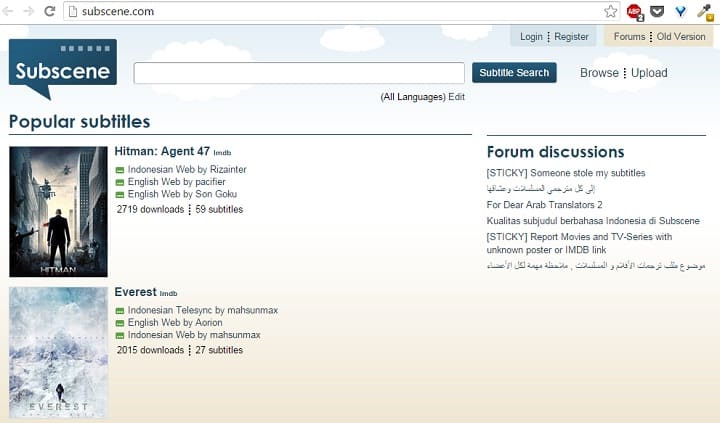The height and width of the screenshot is (423, 720).
Task: Click the Popular subtitles heading
Action: (79, 122)
